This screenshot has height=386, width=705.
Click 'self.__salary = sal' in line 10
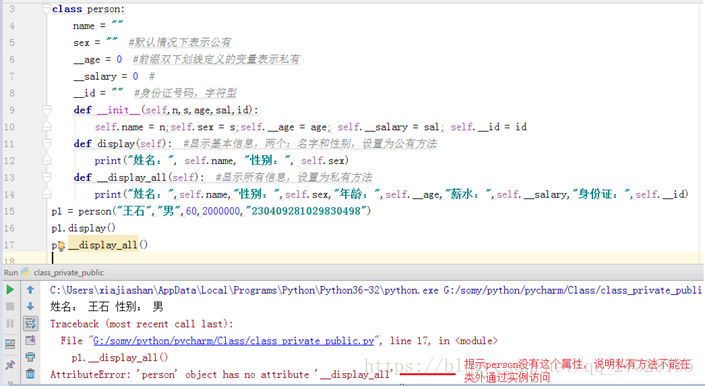coord(388,127)
